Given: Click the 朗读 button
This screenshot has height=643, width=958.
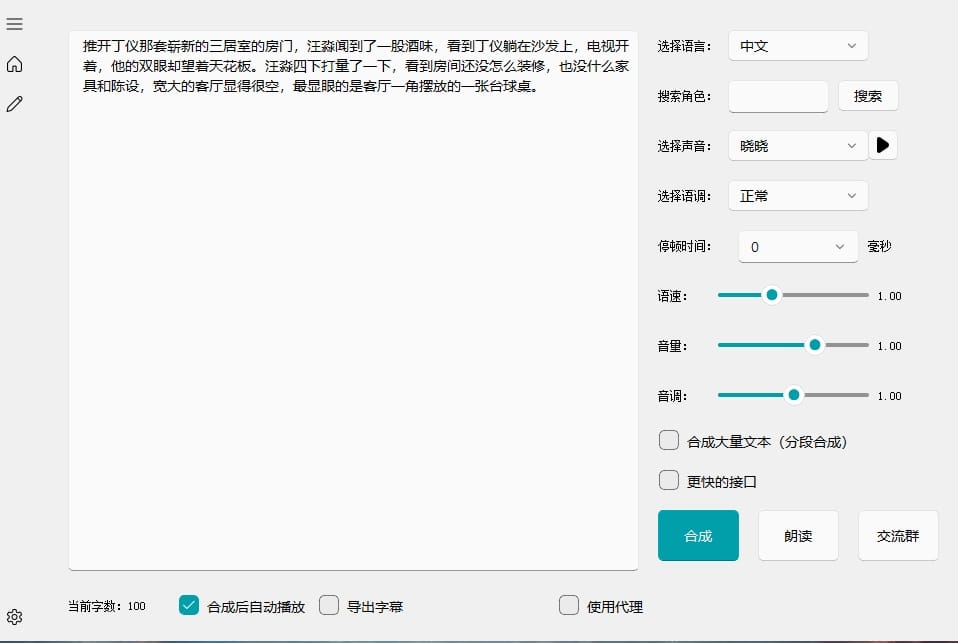Looking at the screenshot, I should click(x=798, y=535).
